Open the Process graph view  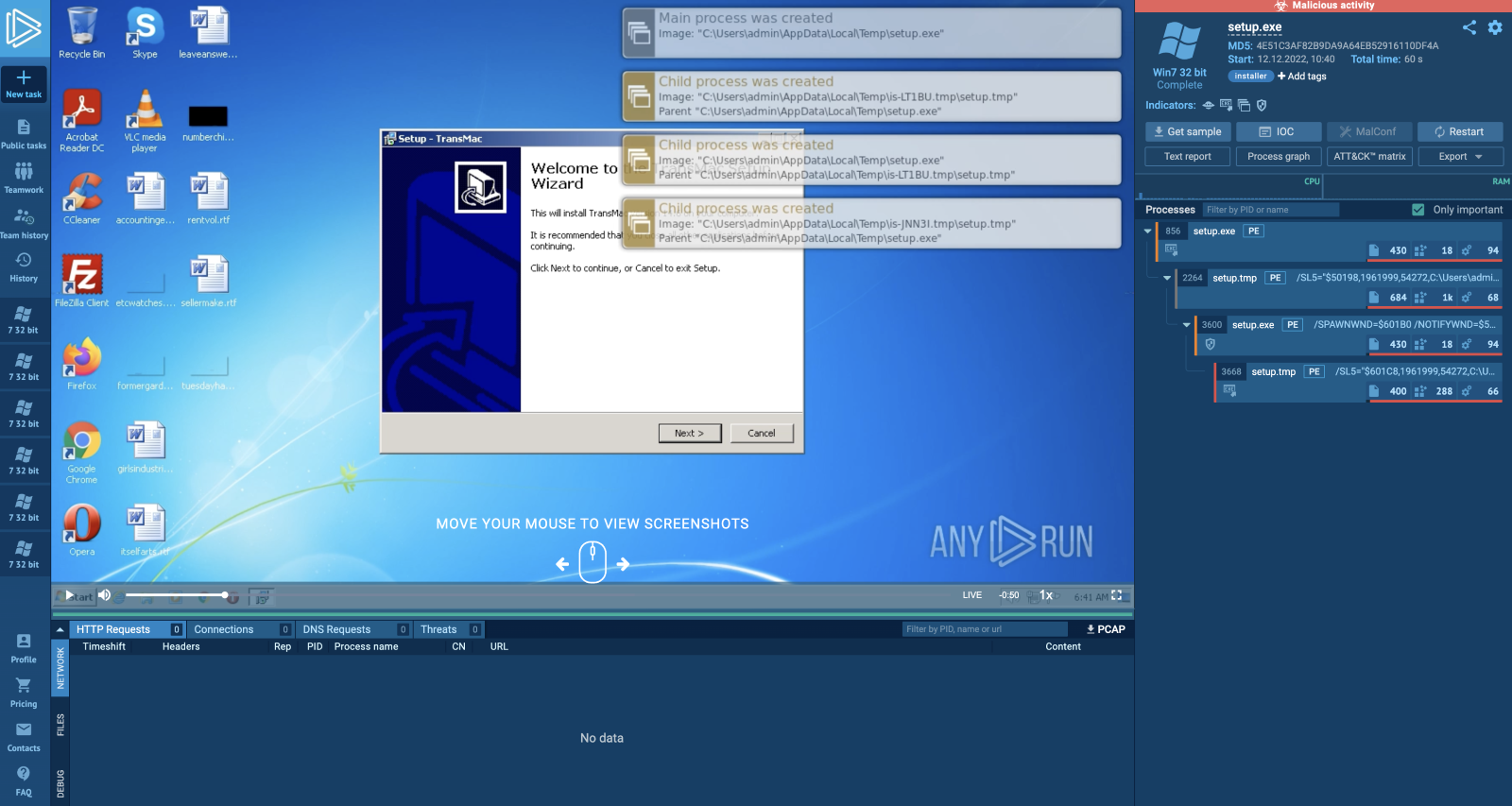tap(1278, 157)
